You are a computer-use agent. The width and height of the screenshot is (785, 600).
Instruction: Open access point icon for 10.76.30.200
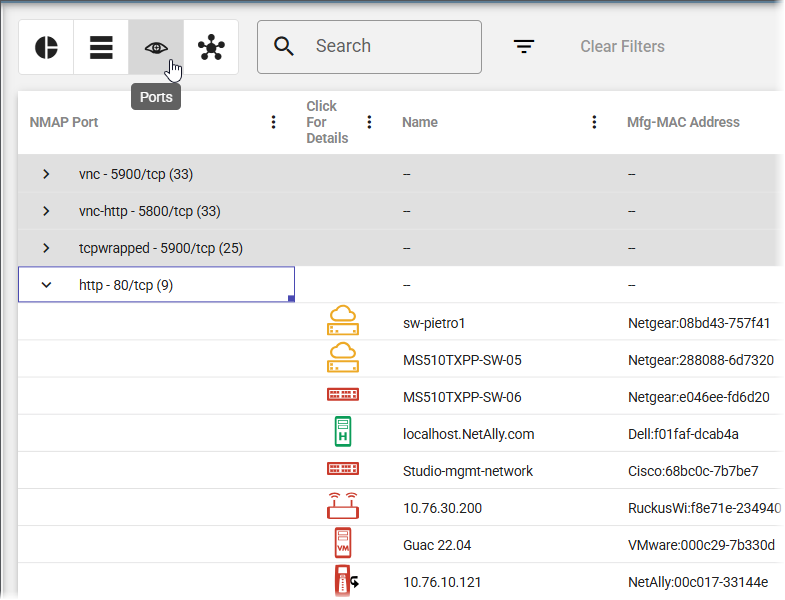pos(343,506)
